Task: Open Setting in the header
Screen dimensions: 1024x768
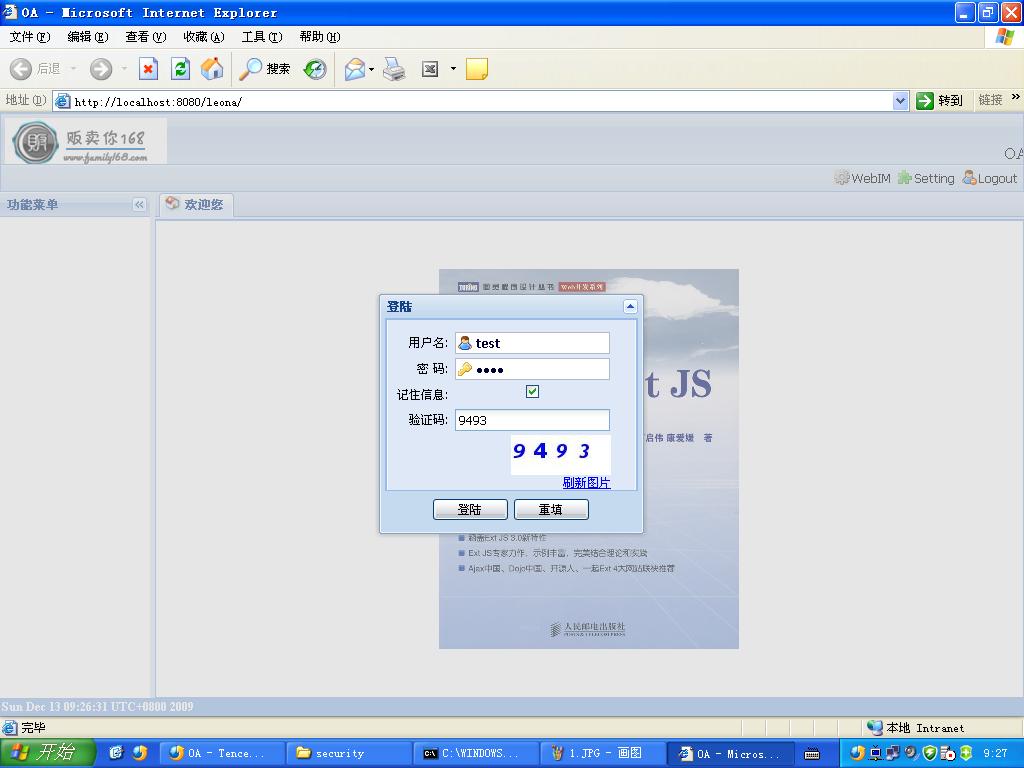Action: 925,178
